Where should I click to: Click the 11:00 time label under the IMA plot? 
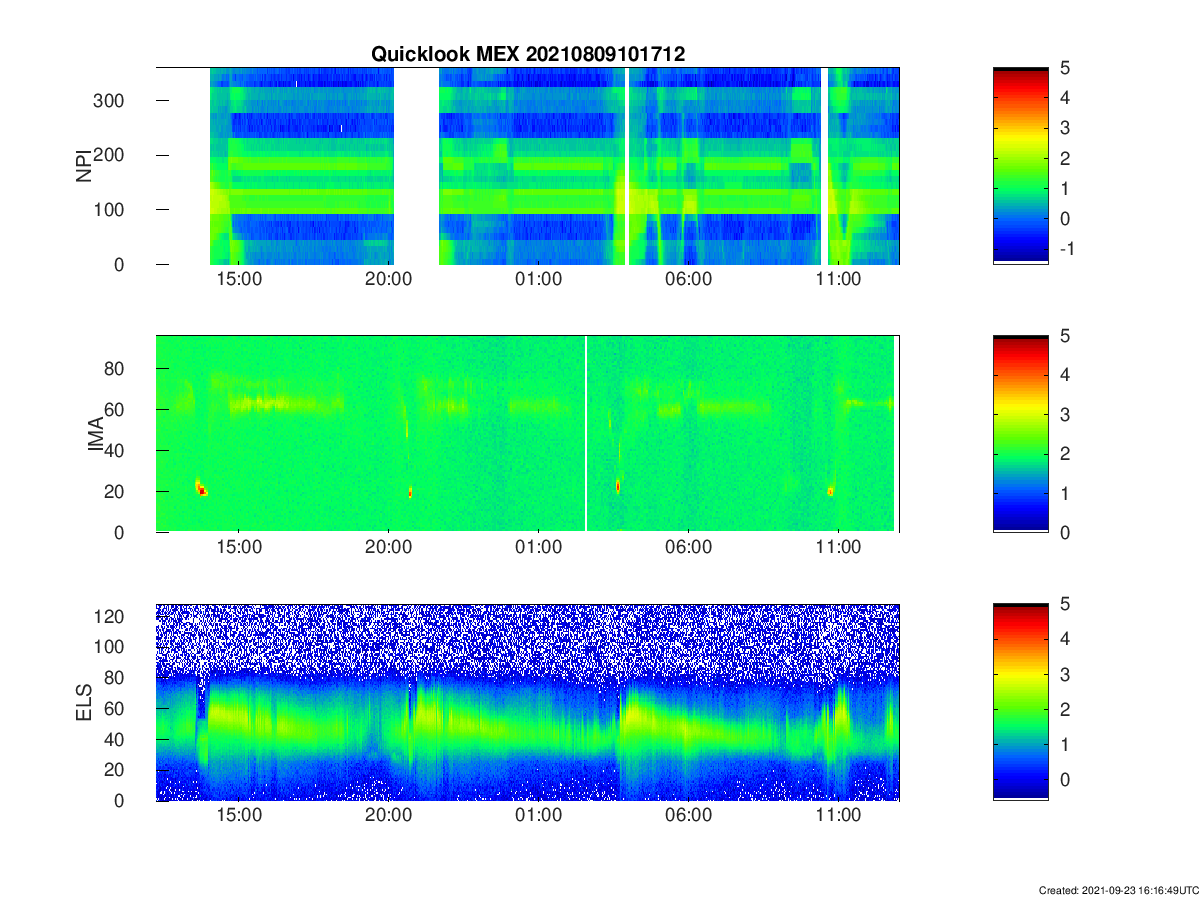pos(839,547)
